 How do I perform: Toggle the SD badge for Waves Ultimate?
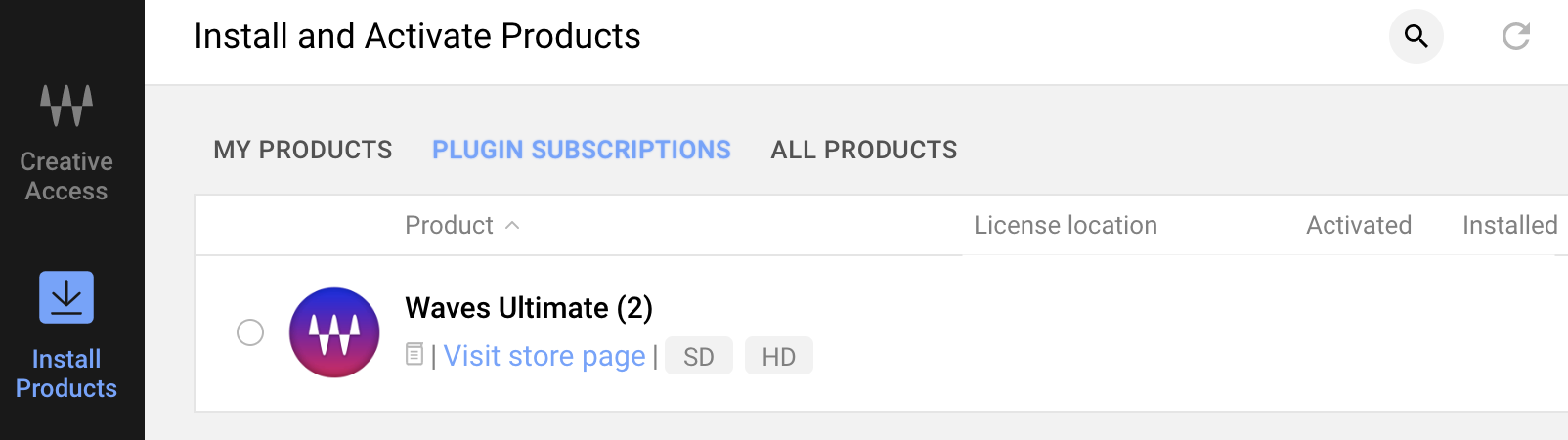pyautogui.click(x=699, y=356)
